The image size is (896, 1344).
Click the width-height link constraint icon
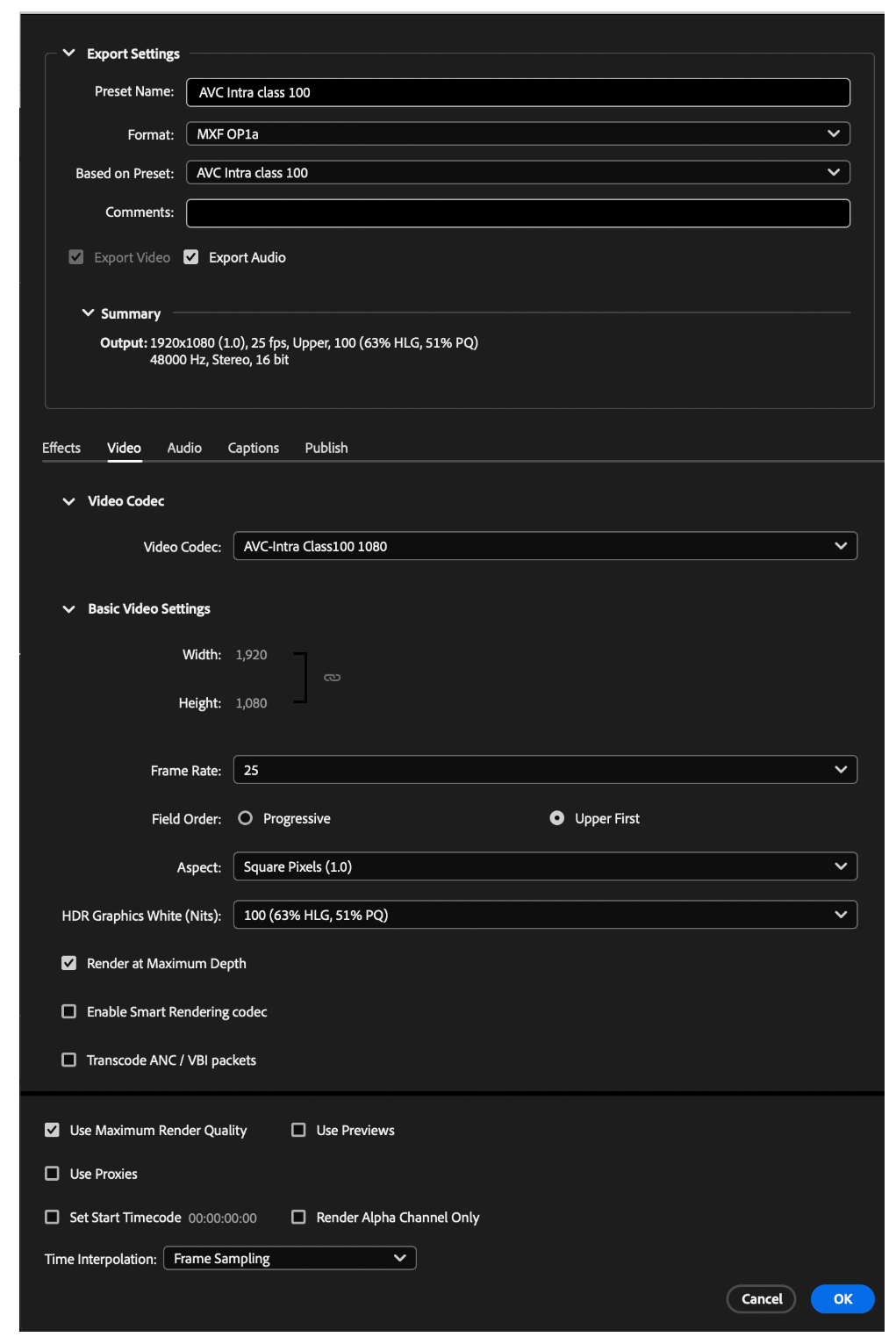pyautogui.click(x=332, y=678)
